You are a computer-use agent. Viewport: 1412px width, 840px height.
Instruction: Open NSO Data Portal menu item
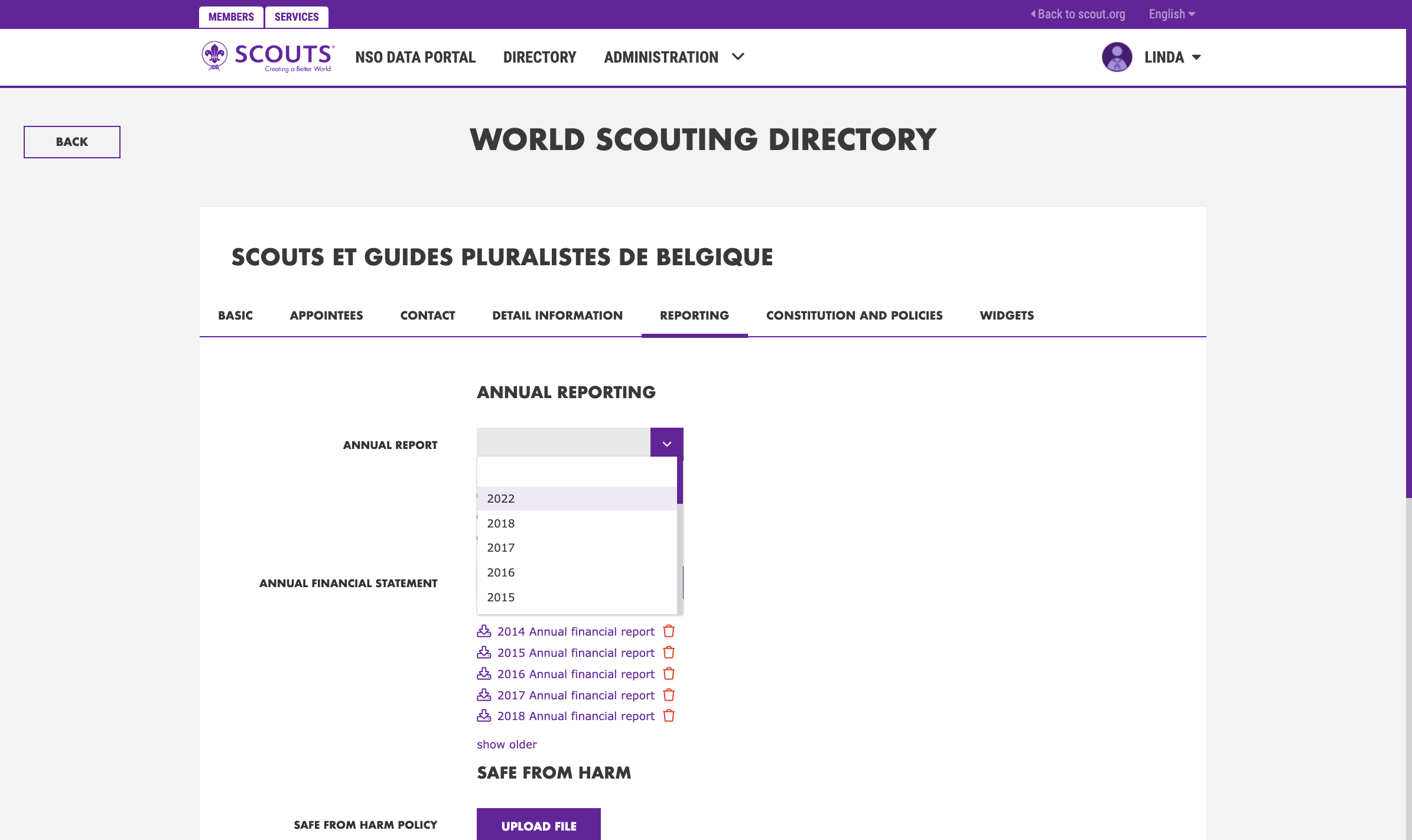tap(415, 57)
